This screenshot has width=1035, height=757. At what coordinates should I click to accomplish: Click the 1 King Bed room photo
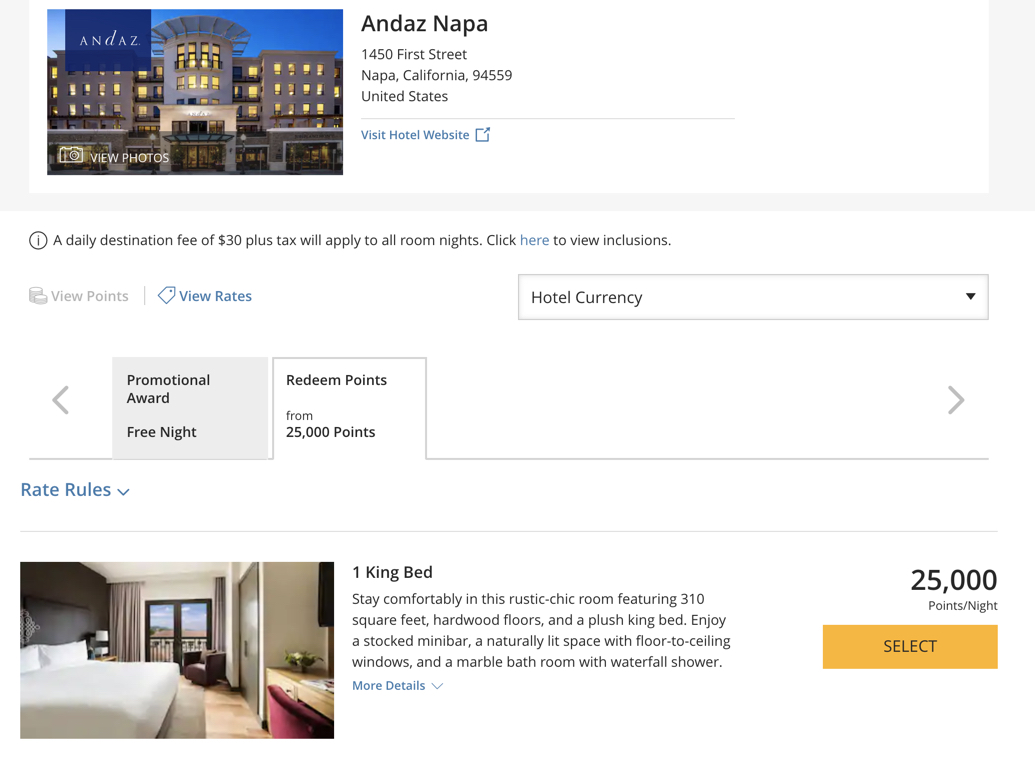(177, 649)
